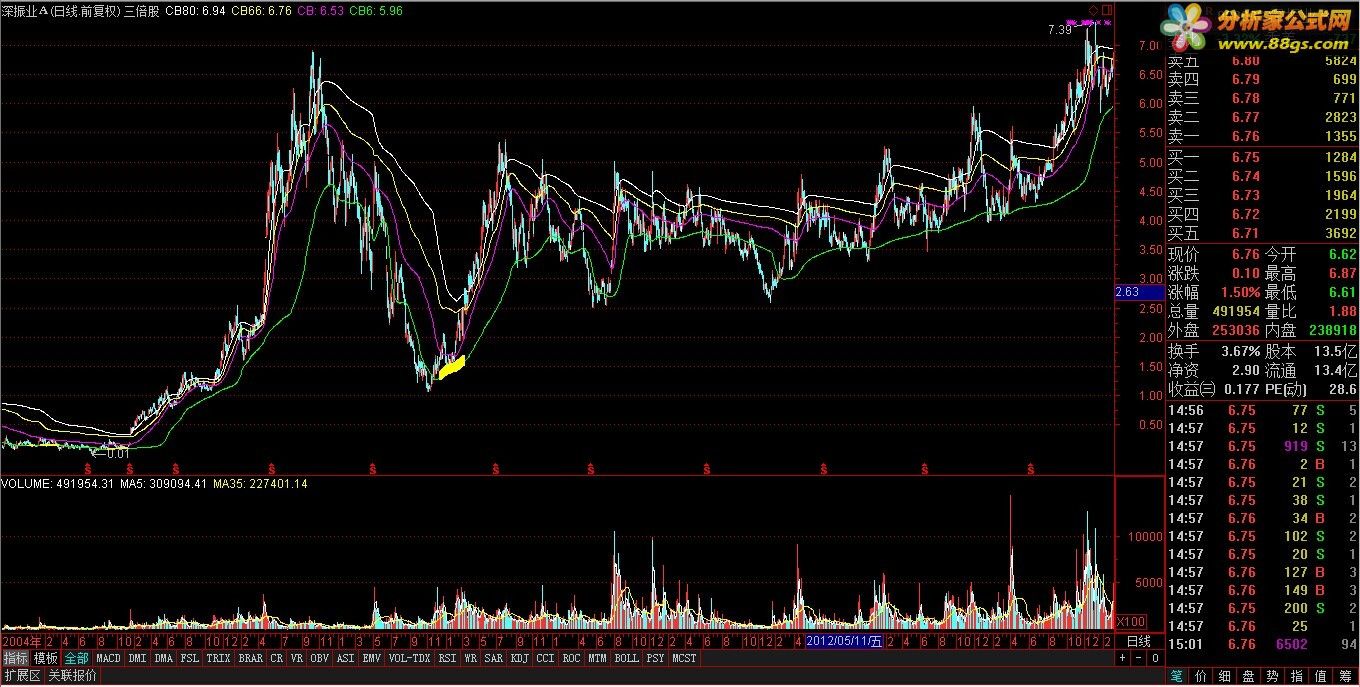Show the RSI indicator
This screenshot has height=687, width=1360.
point(447,658)
